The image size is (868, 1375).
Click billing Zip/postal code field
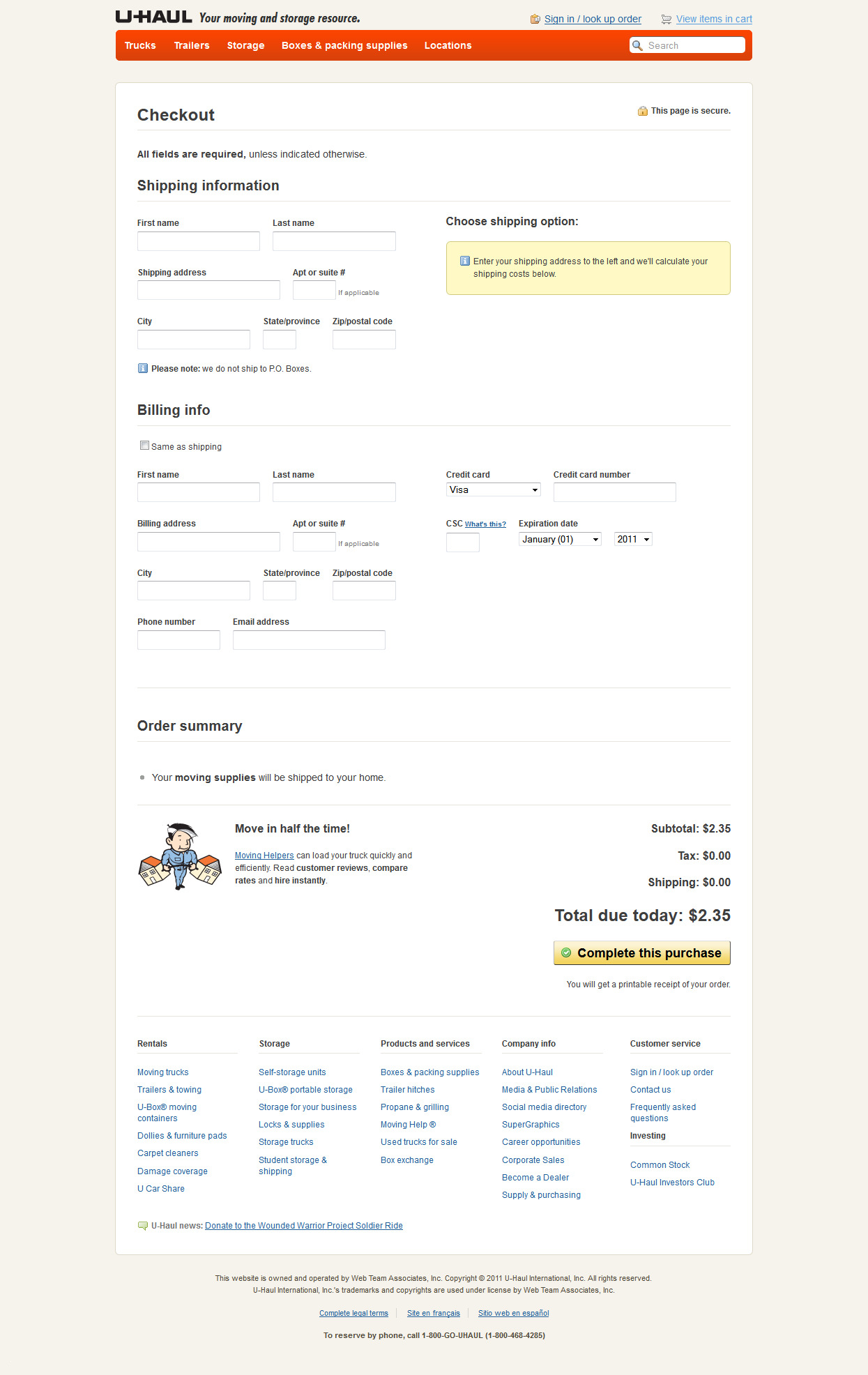(364, 591)
